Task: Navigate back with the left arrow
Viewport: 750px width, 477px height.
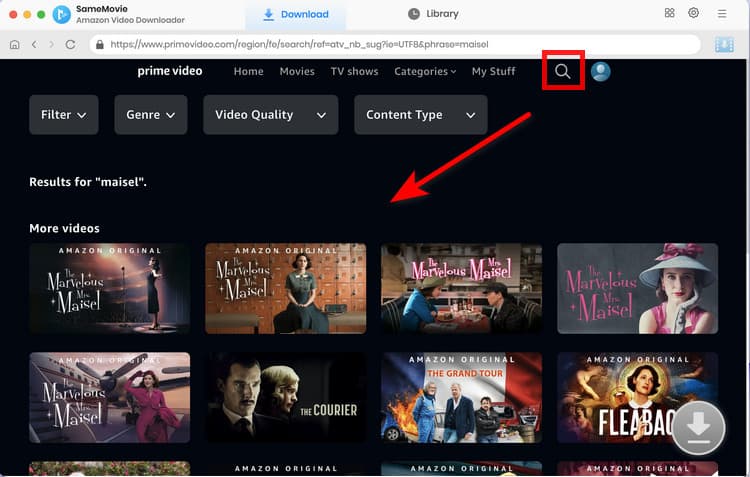Action: 34,44
